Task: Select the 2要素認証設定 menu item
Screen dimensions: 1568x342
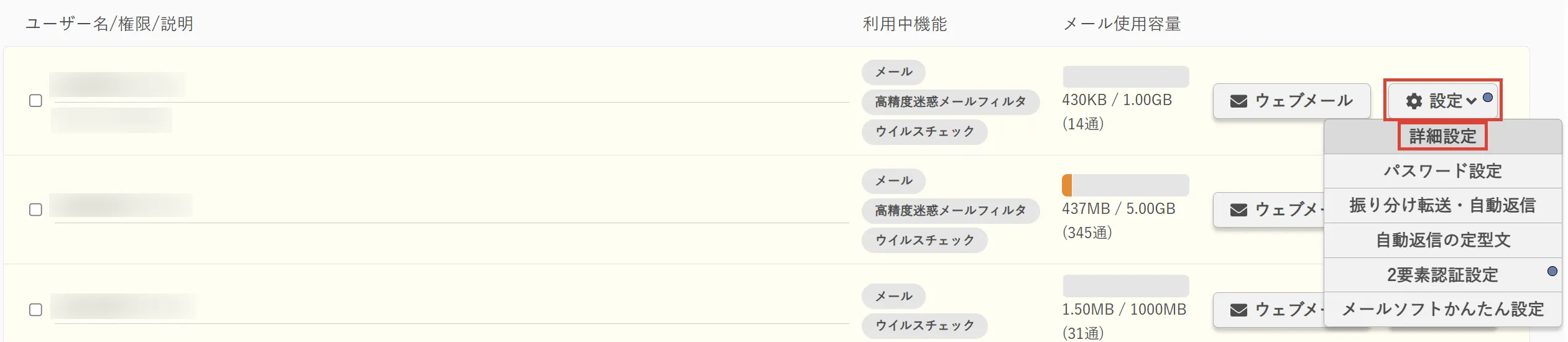Action: click(x=1442, y=275)
